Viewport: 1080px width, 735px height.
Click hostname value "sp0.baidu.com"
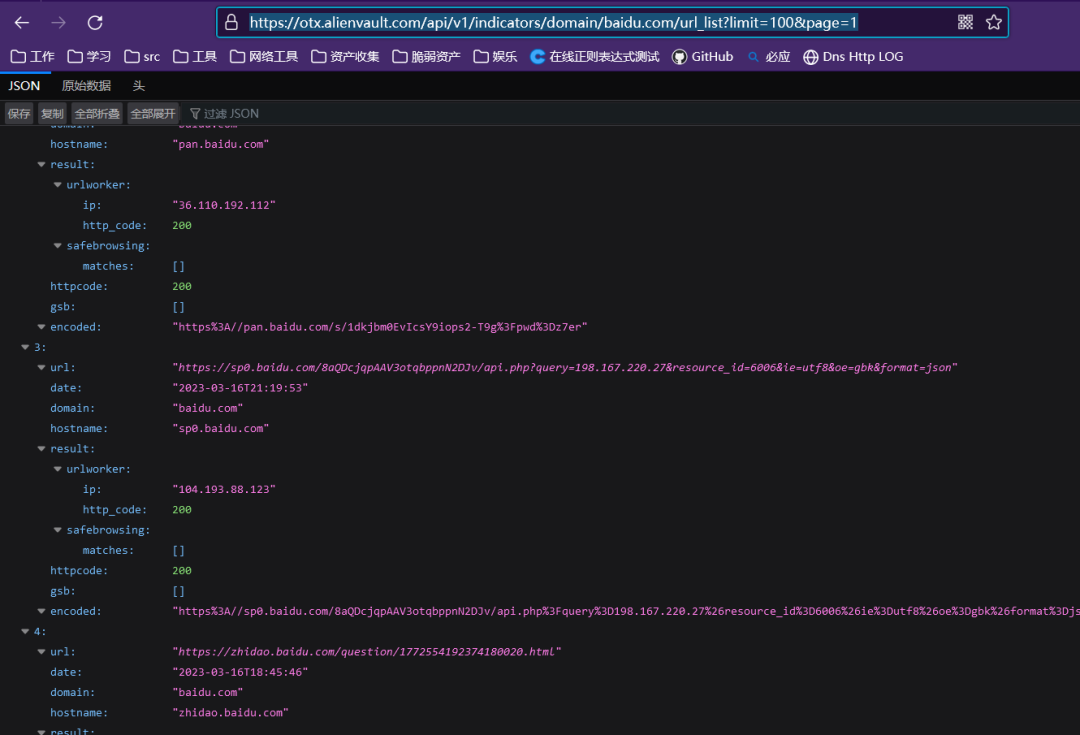(x=220, y=428)
